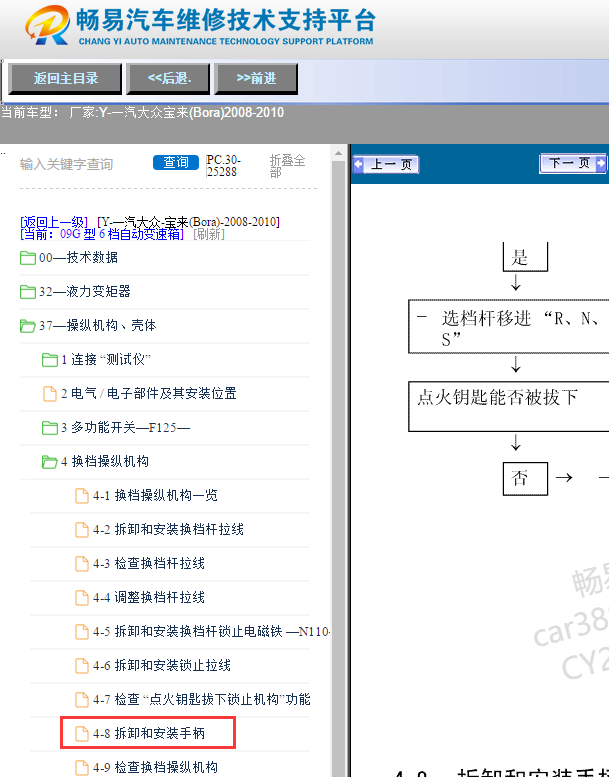Click the left arrow icon on 上一页
This screenshot has width=609, height=777.
pyautogui.click(x=358, y=164)
